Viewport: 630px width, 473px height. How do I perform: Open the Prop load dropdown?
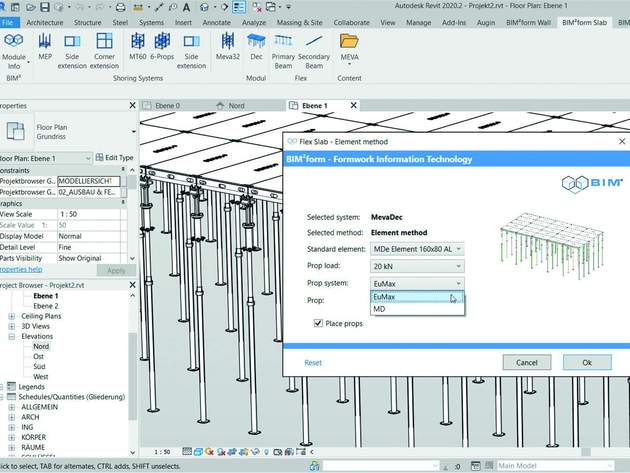[417, 266]
